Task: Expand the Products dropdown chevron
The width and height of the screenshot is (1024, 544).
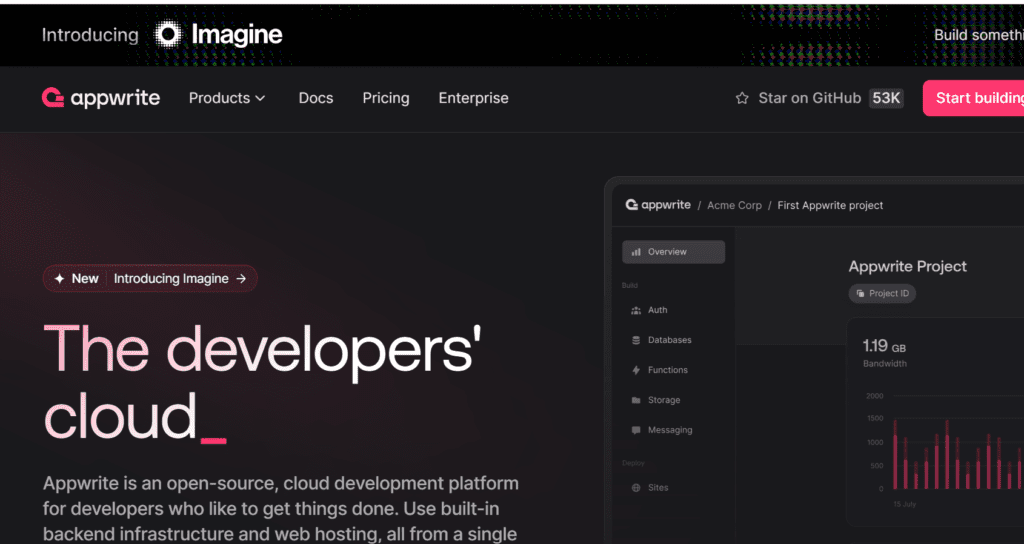Action: point(260,99)
